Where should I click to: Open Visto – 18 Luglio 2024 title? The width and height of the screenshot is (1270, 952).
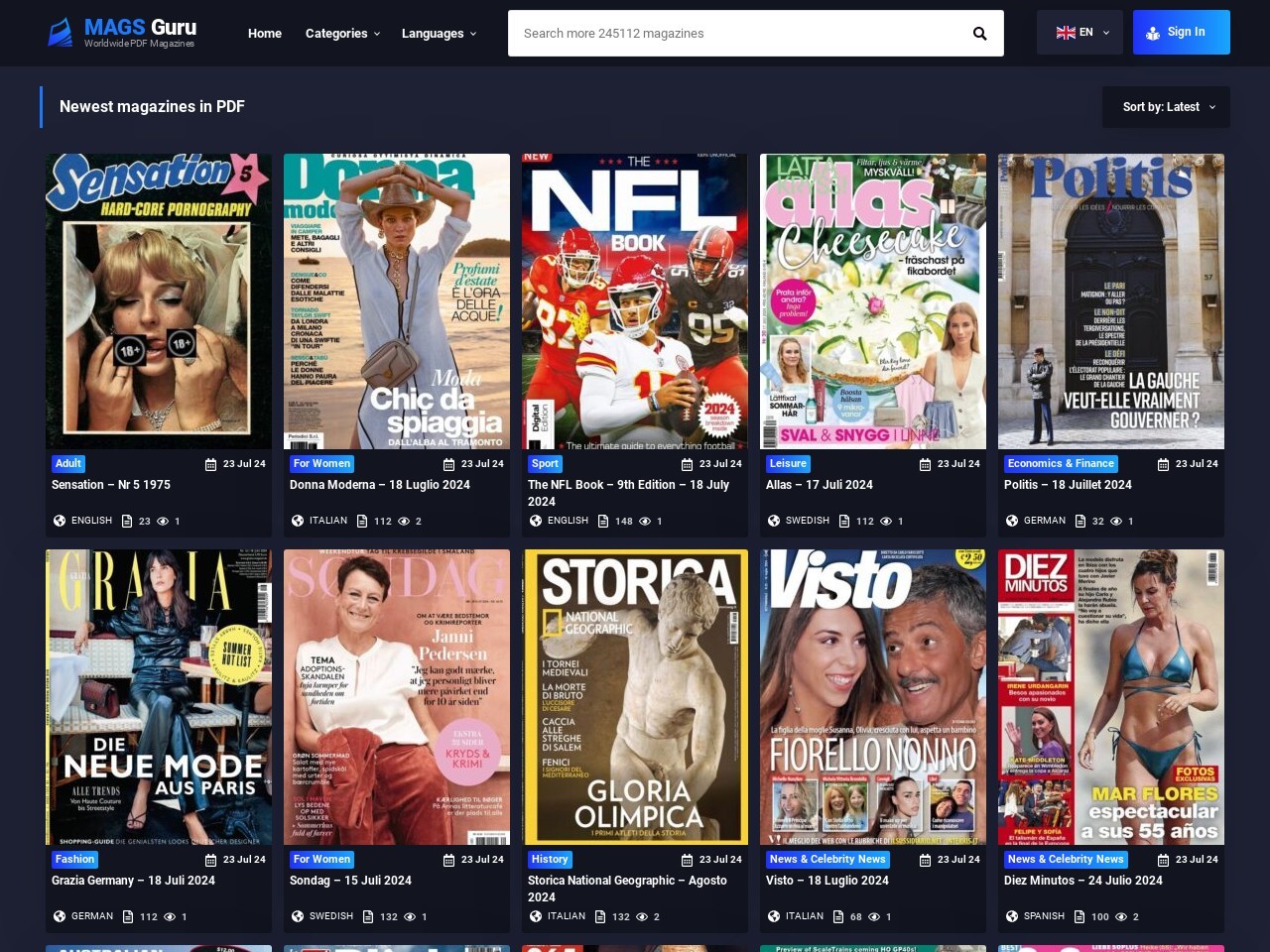(827, 881)
